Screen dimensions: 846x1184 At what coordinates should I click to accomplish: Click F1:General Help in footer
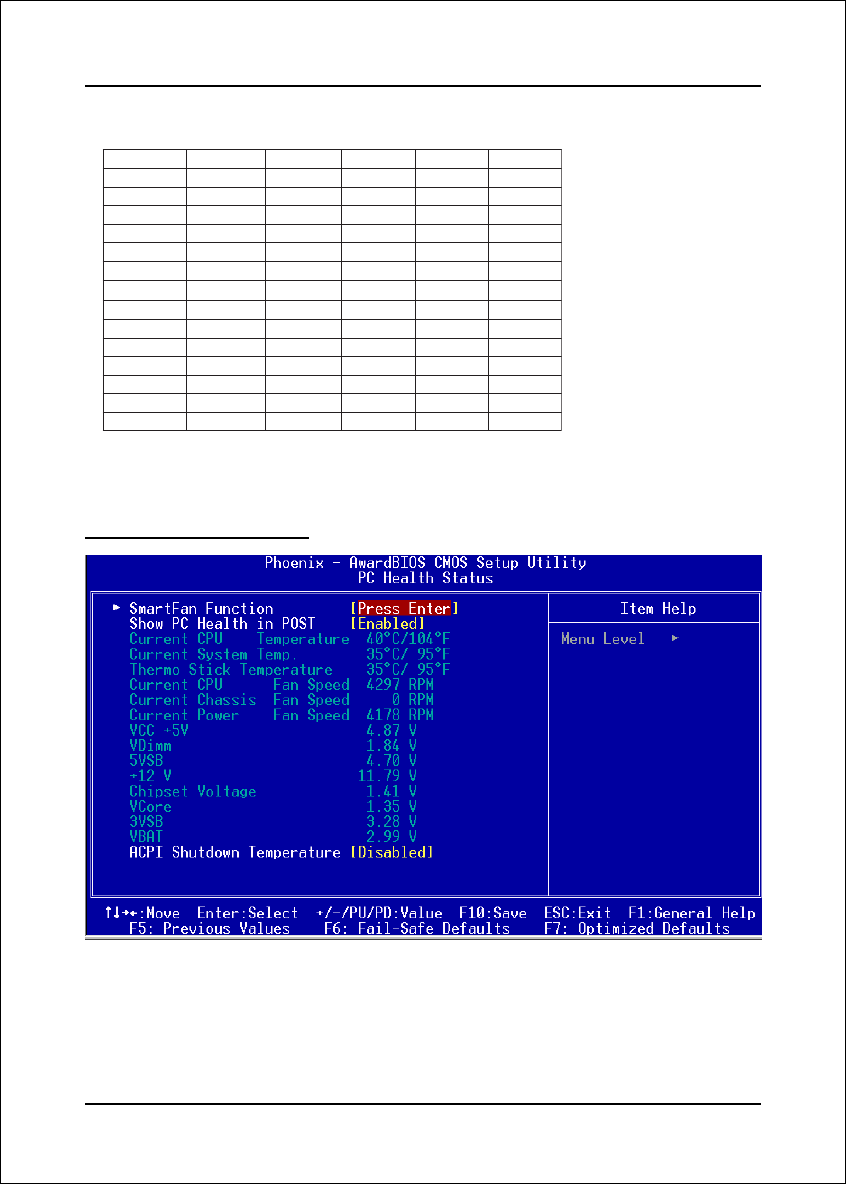[691, 913]
